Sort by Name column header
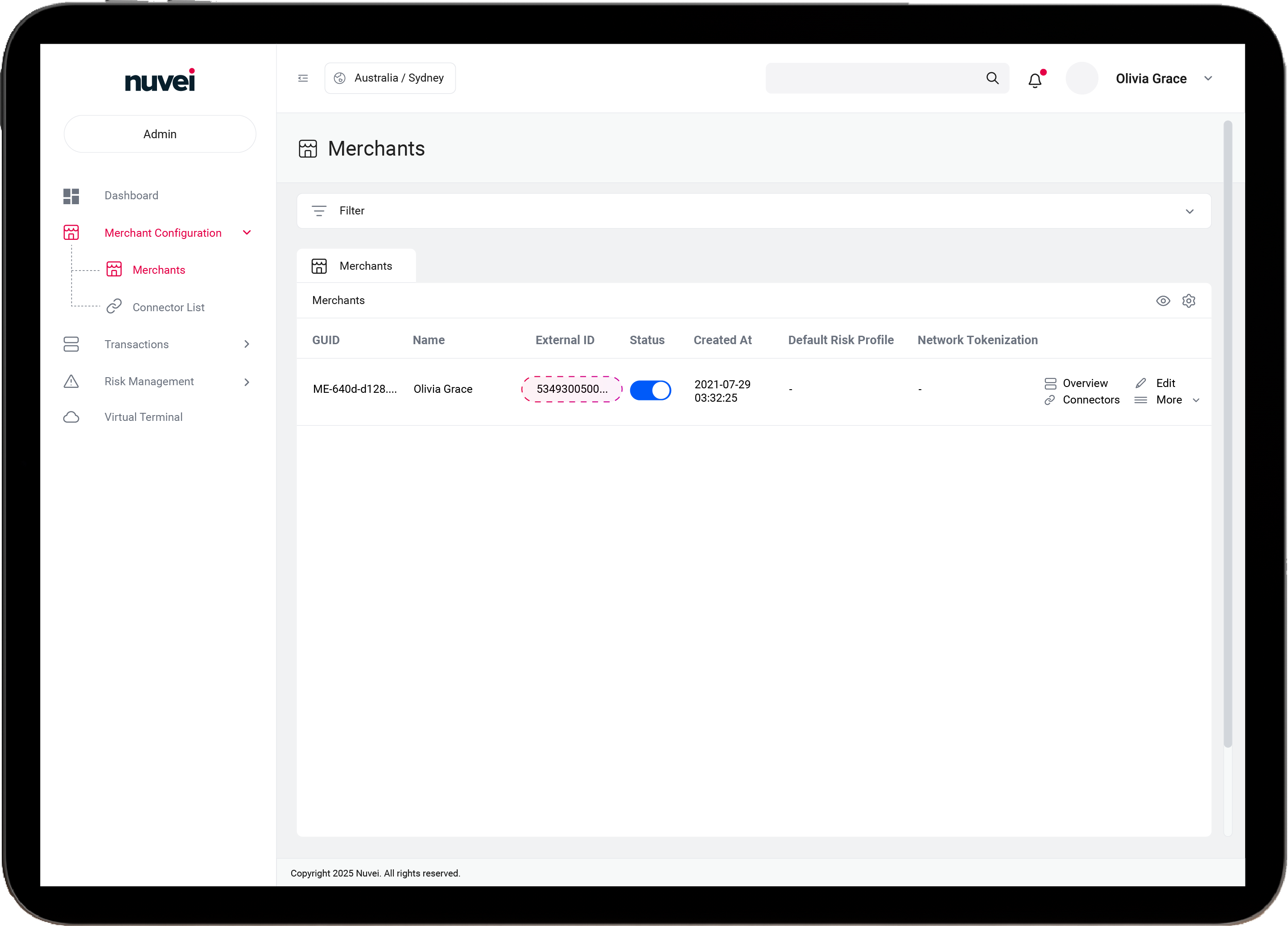This screenshot has height=926, width=1288. (429, 340)
